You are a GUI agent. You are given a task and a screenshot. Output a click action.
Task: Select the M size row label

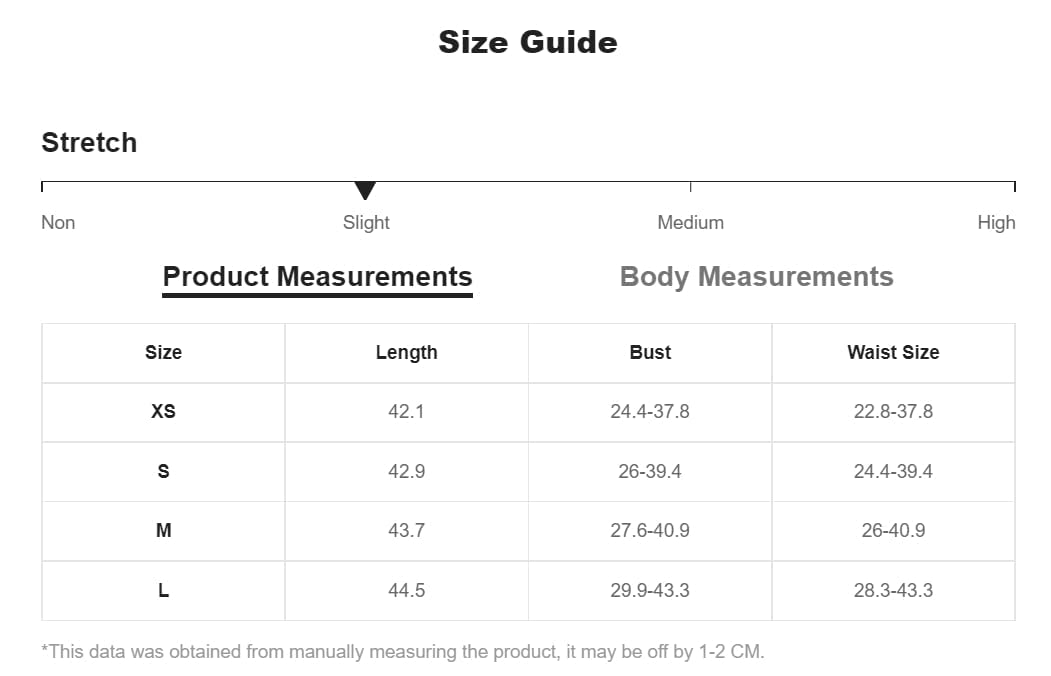click(x=164, y=531)
